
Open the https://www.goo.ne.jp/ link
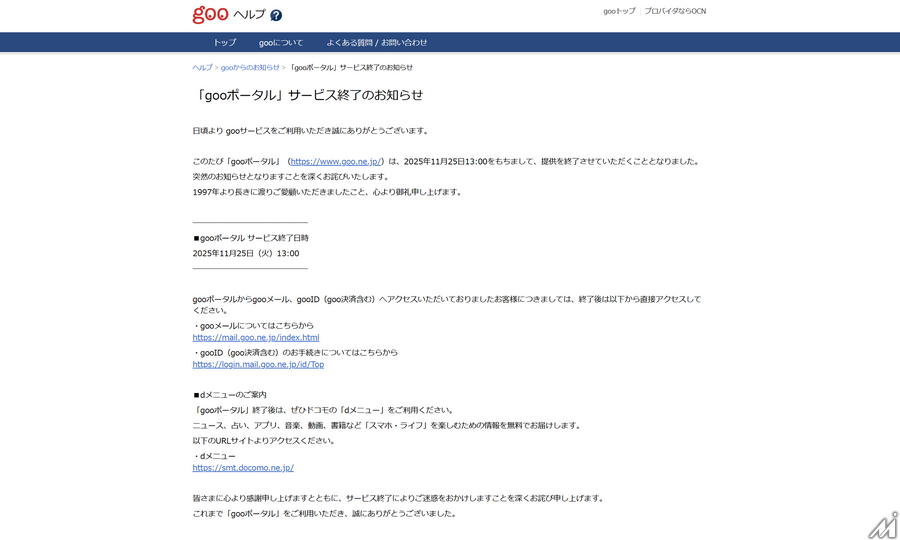[337, 161]
